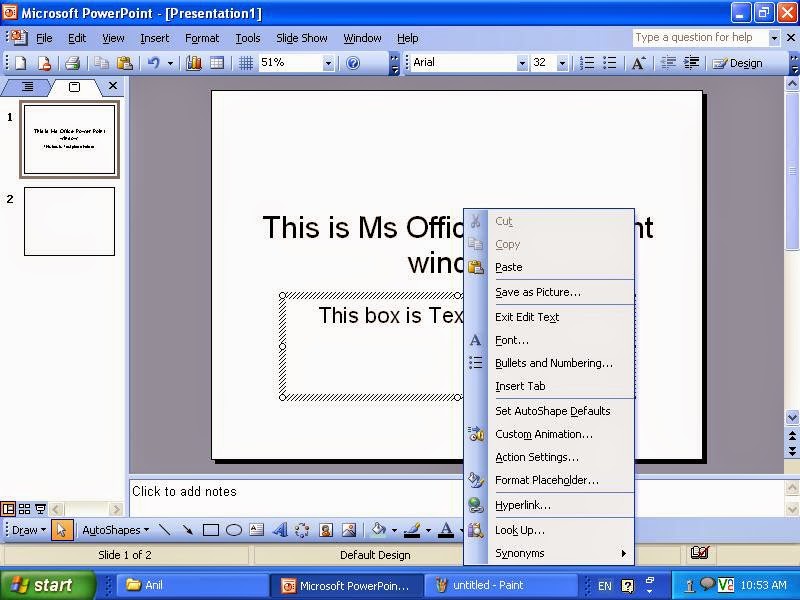Image resolution: width=800 pixels, height=600 pixels.
Task: Choose Set AutoShape Defaults
Action: (x=549, y=411)
